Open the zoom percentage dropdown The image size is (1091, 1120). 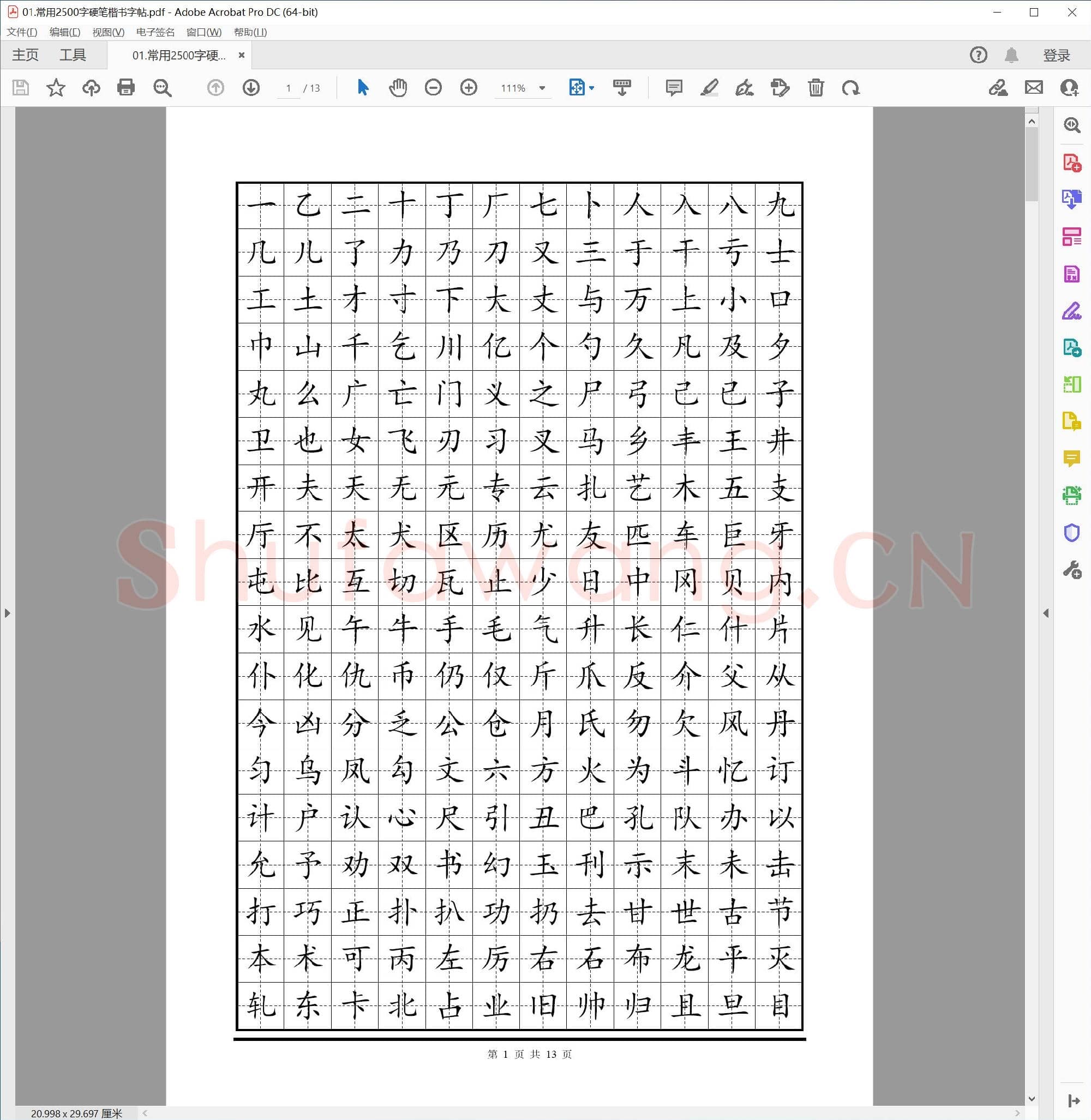[541, 88]
